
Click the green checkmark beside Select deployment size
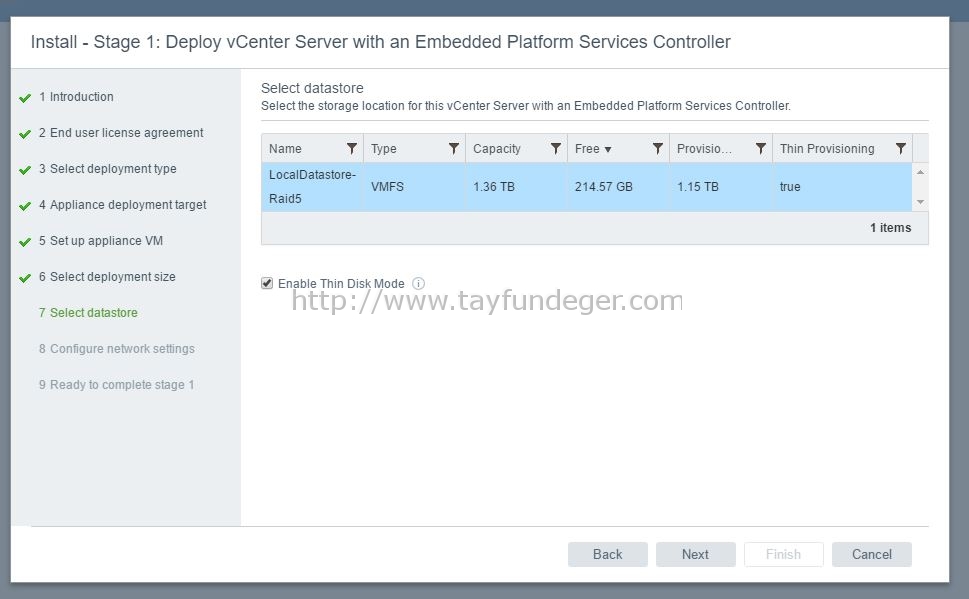coord(25,278)
